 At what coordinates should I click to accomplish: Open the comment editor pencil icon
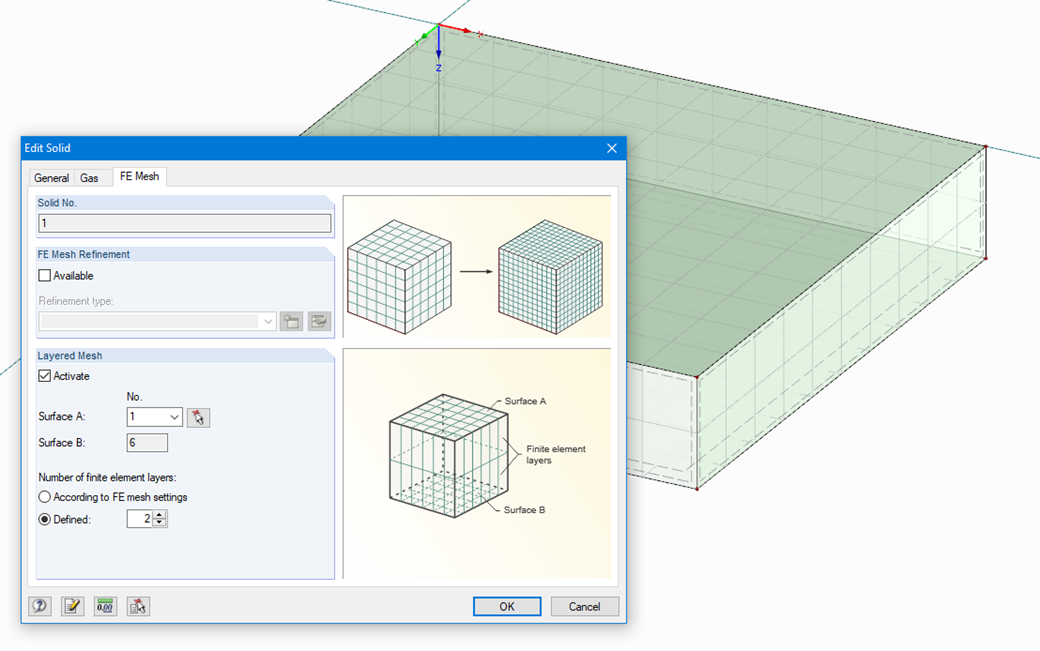71,605
